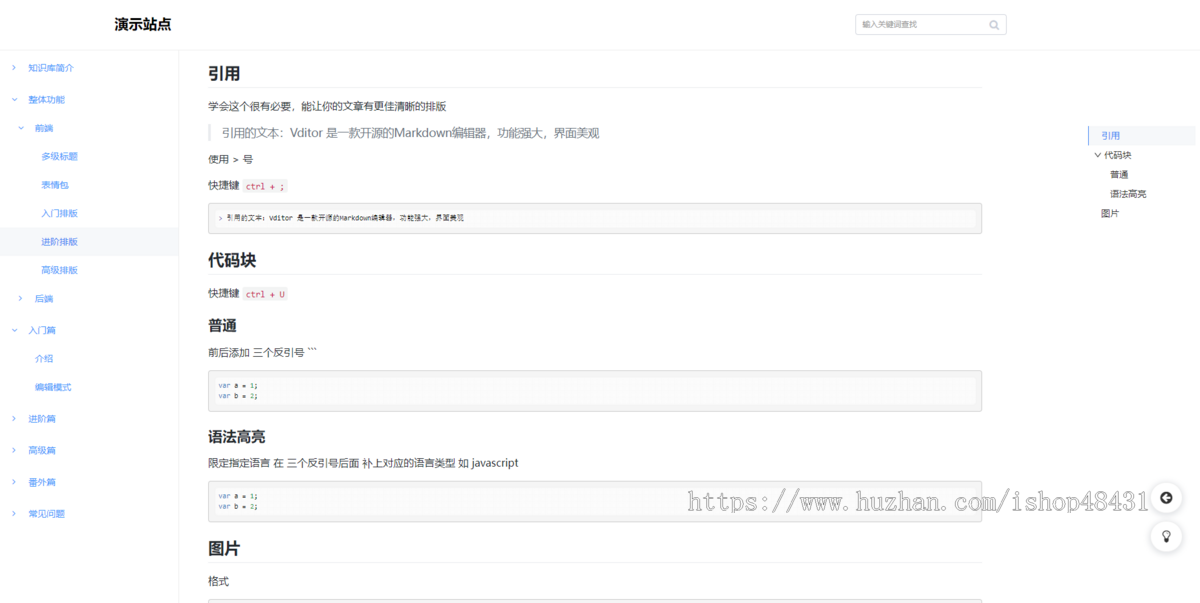This screenshot has width=1200, height=603.
Task: Collapse the 前端 tree node
Action: coord(21,129)
